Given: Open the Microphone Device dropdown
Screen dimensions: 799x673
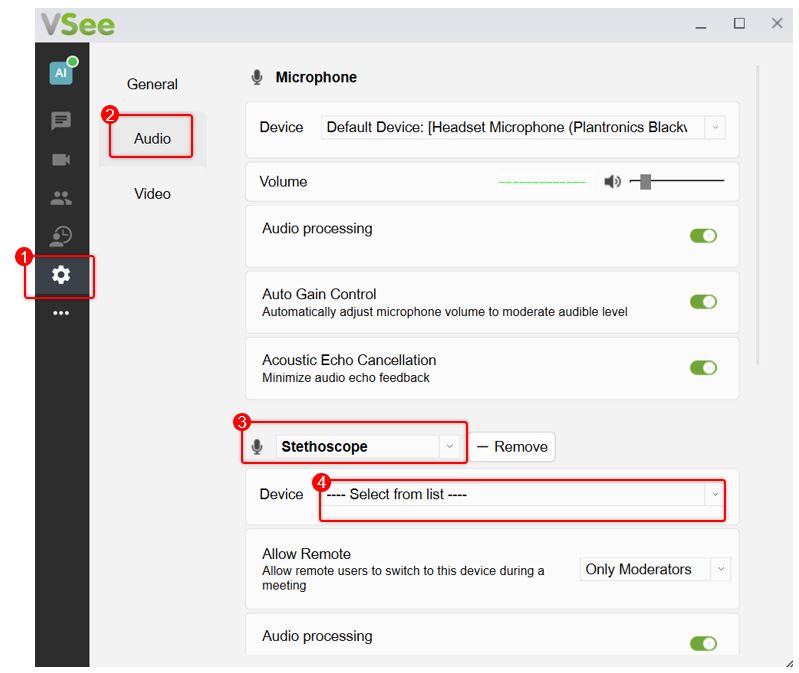Looking at the screenshot, I should [x=523, y=127].
